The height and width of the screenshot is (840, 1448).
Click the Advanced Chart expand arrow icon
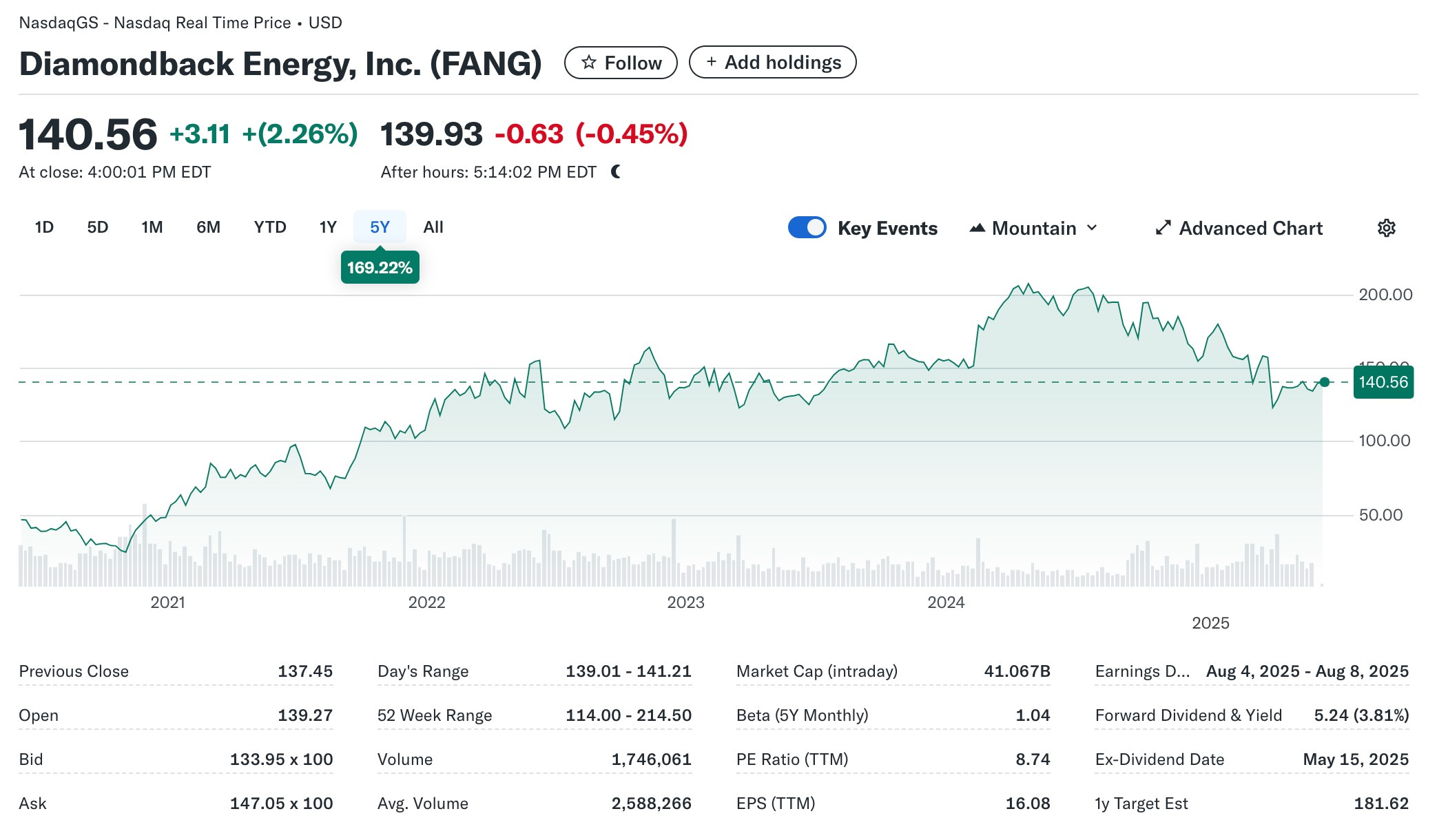click(1163, 228)
